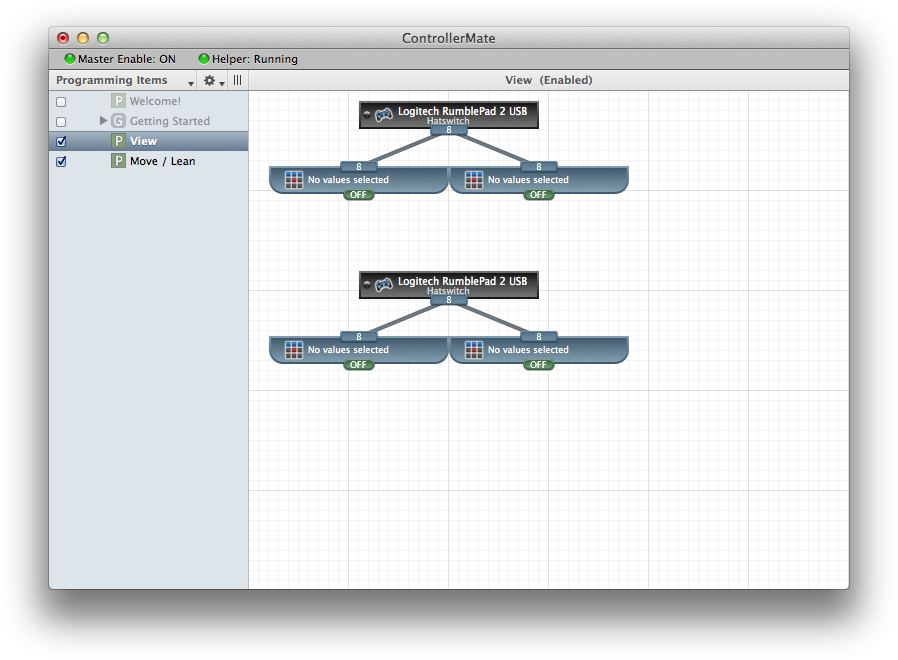Click the output connector 8 under the upper Hatswitch
The image size is (898, 660).
[x=449, y=130]
